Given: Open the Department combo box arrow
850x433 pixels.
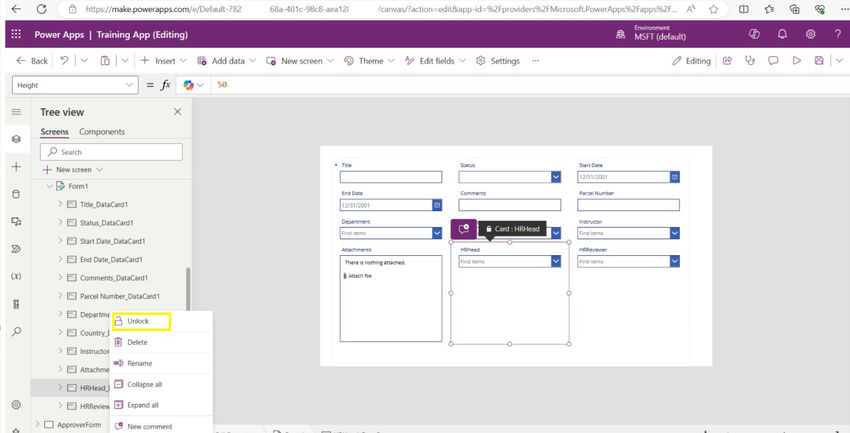Looking at the screenshot, I should pos(437,233).
